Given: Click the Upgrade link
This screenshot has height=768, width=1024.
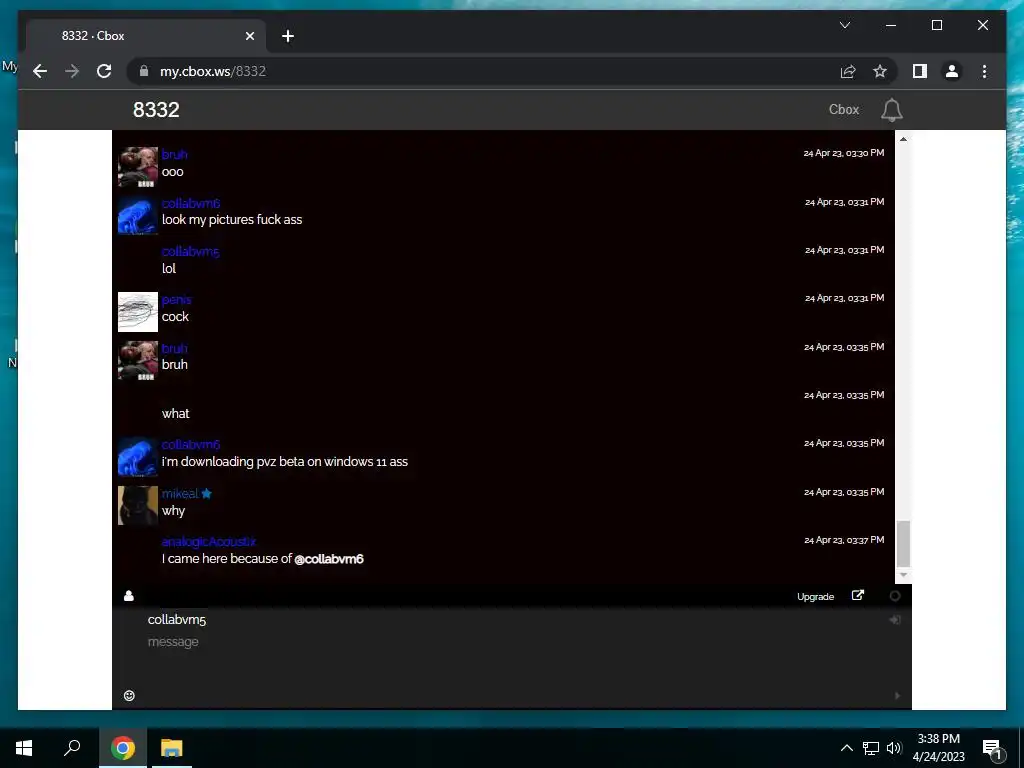Looking at the screenshot, I should [x=815, y=596].
